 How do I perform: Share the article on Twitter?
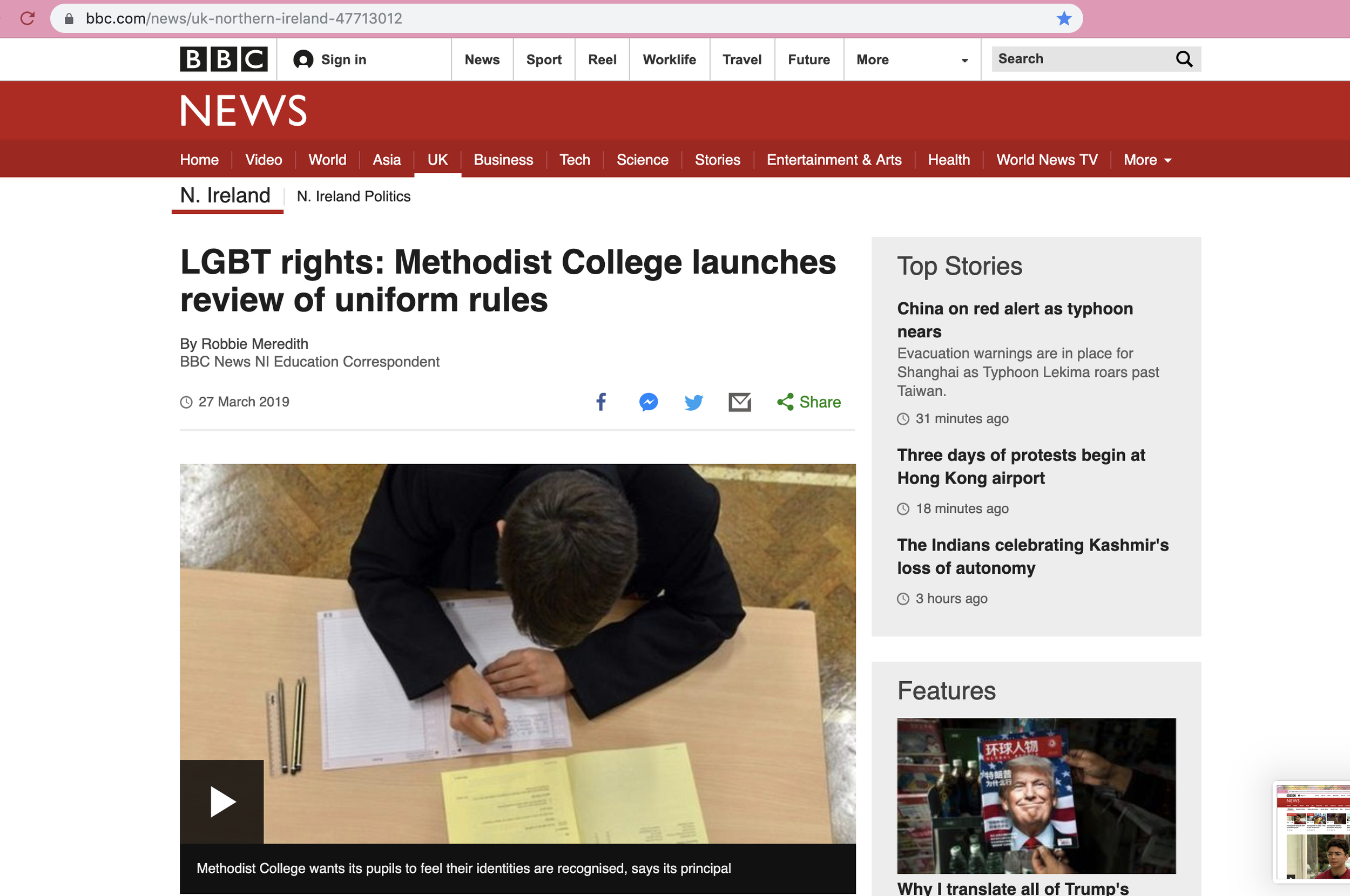point(693,402)
